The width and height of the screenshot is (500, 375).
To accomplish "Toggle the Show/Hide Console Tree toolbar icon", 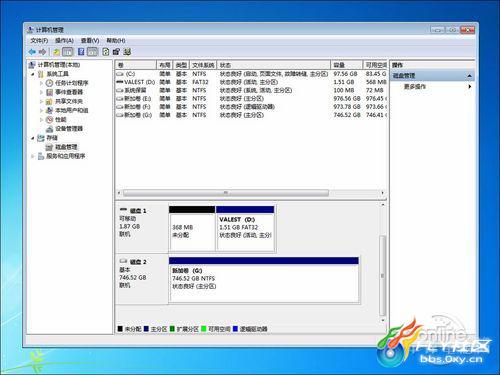I will click(x=68, y=52).
